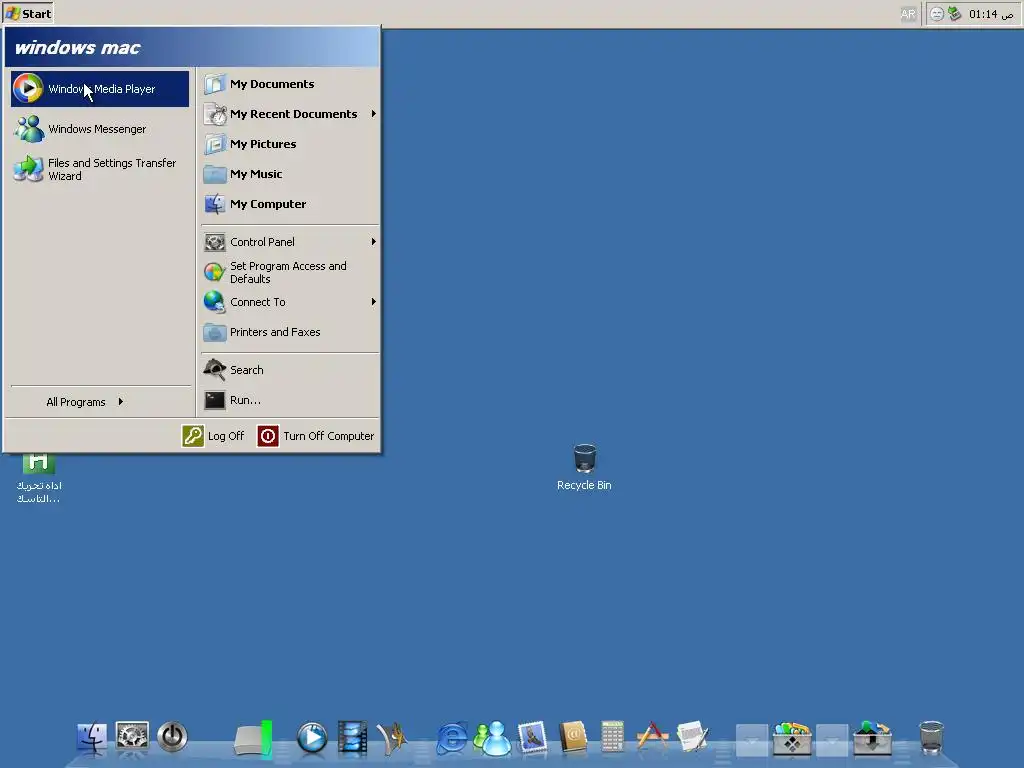The height and width of the screenshot is (768, 1024).
Task: Click the trash can in the dock
Action: pos(931,738)
